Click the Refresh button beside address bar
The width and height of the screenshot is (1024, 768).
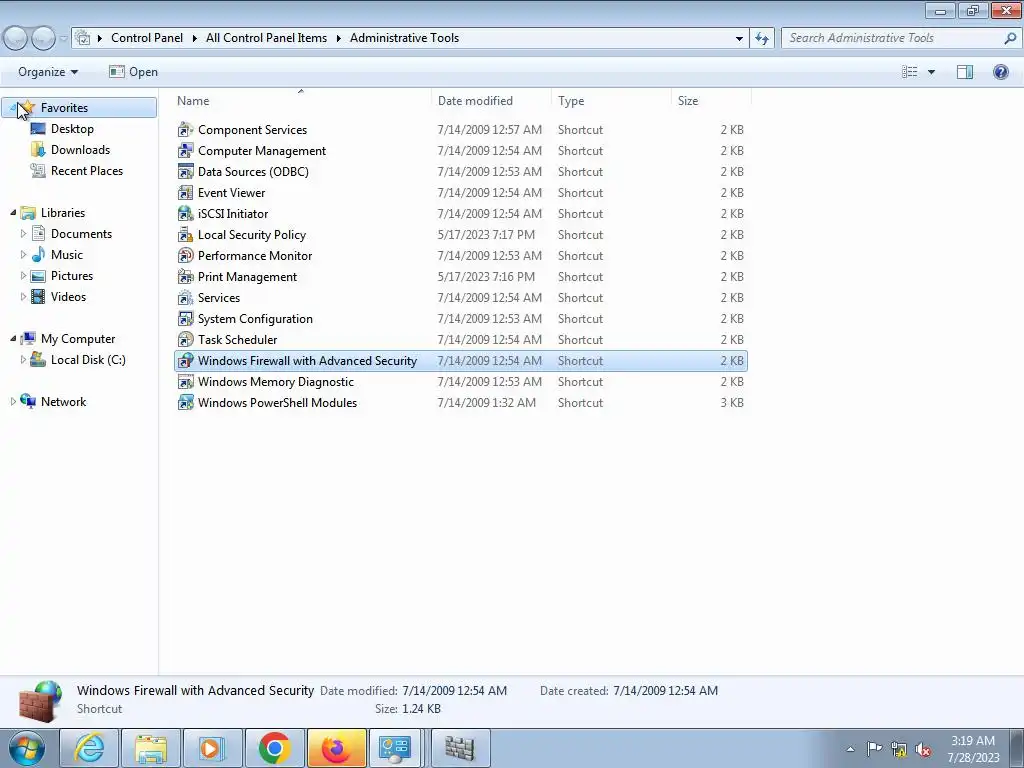[x=762, y=39]
